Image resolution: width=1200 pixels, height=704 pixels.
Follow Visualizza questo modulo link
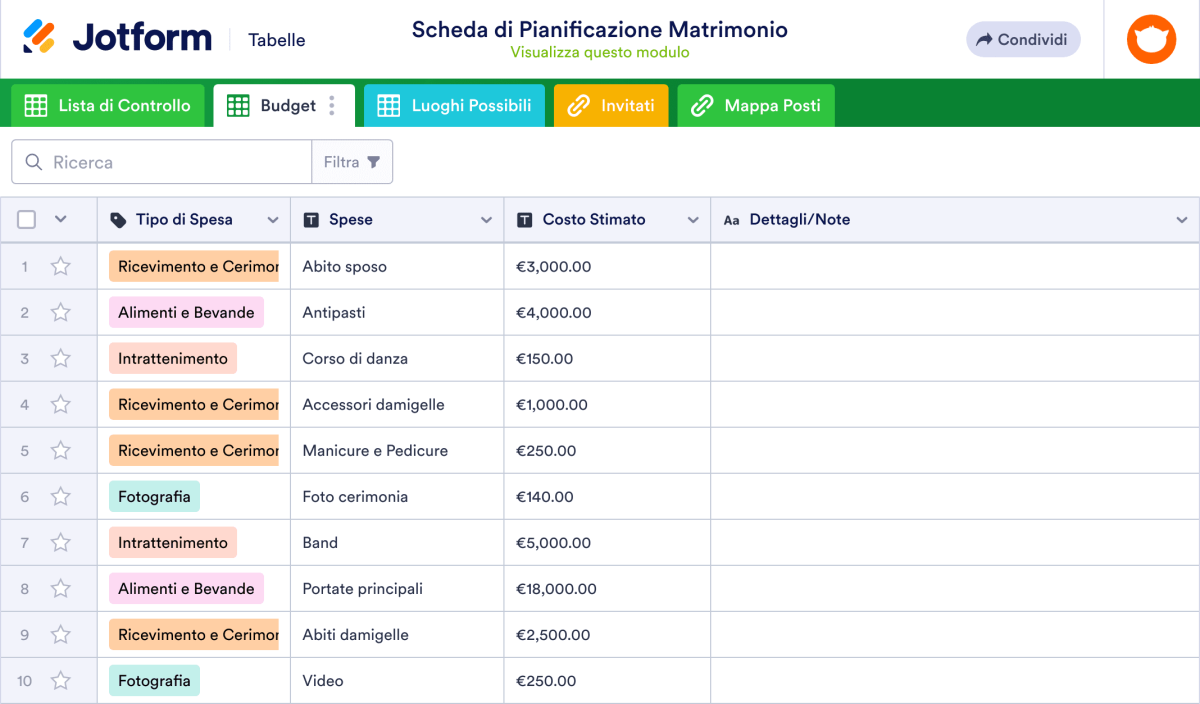(600, 53)
